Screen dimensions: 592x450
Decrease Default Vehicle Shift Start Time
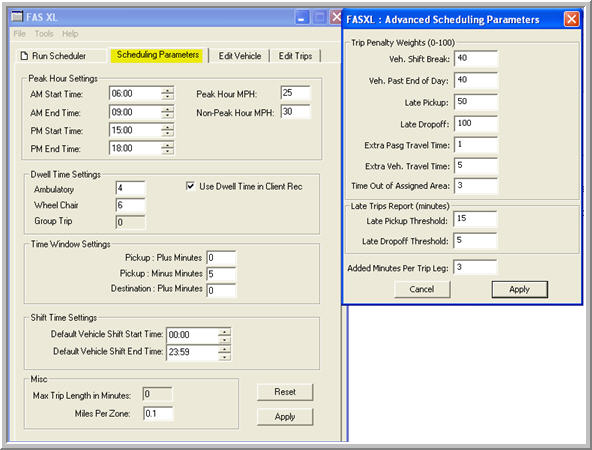pos(224,339)
